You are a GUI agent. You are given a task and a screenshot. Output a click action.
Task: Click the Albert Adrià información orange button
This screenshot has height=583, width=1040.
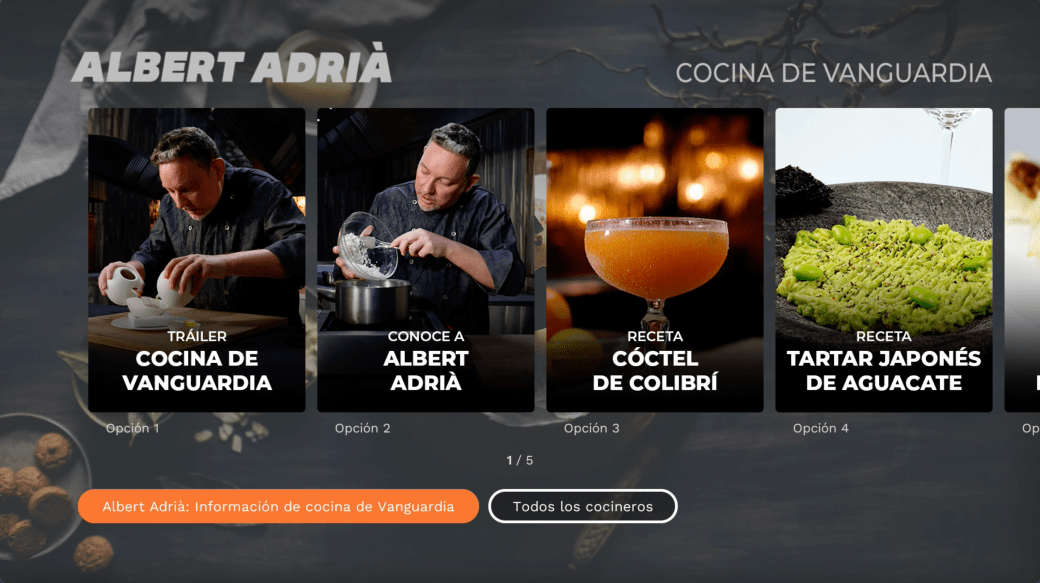(278, 506)
